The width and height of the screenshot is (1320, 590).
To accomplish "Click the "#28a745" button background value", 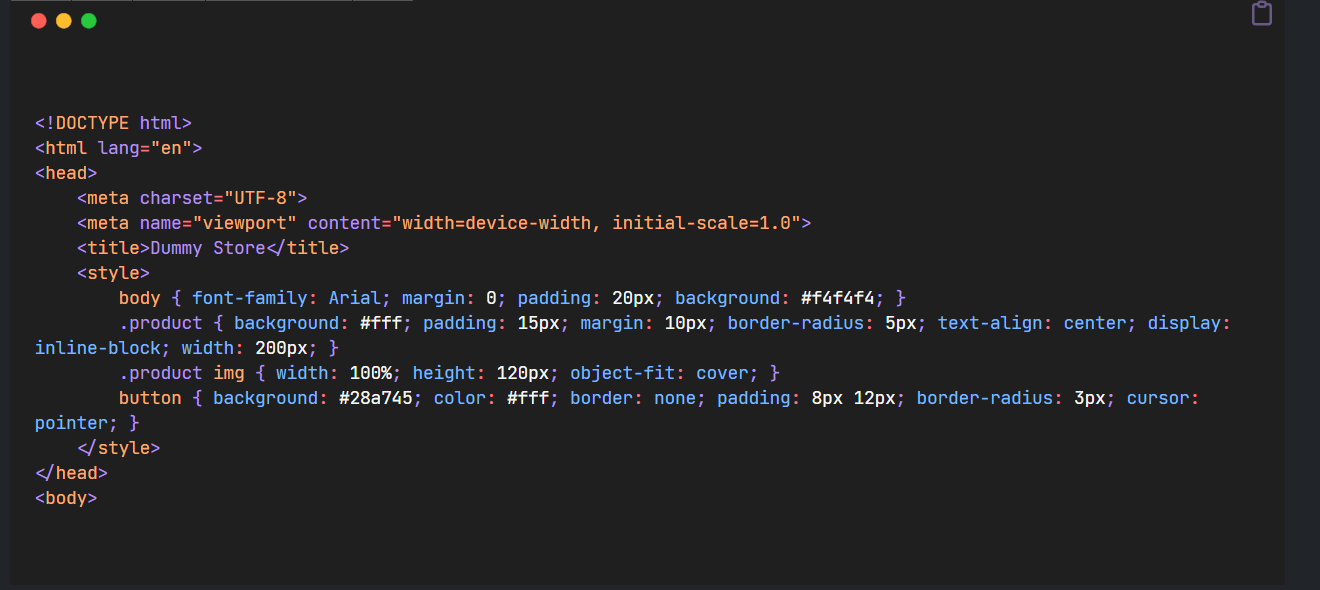I will 375,398.
